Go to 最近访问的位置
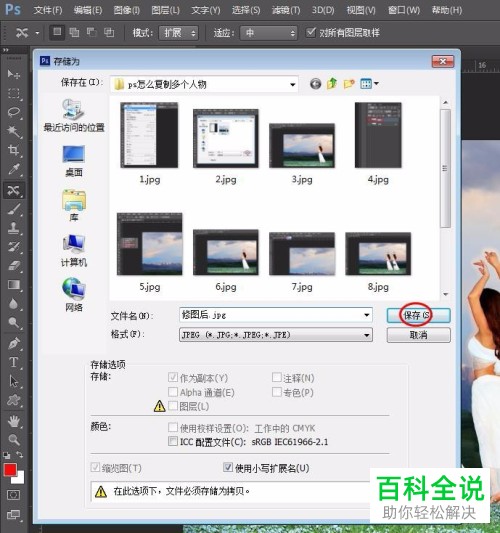The height and width of the screenshot is (533, 500). tap(74, 116)
